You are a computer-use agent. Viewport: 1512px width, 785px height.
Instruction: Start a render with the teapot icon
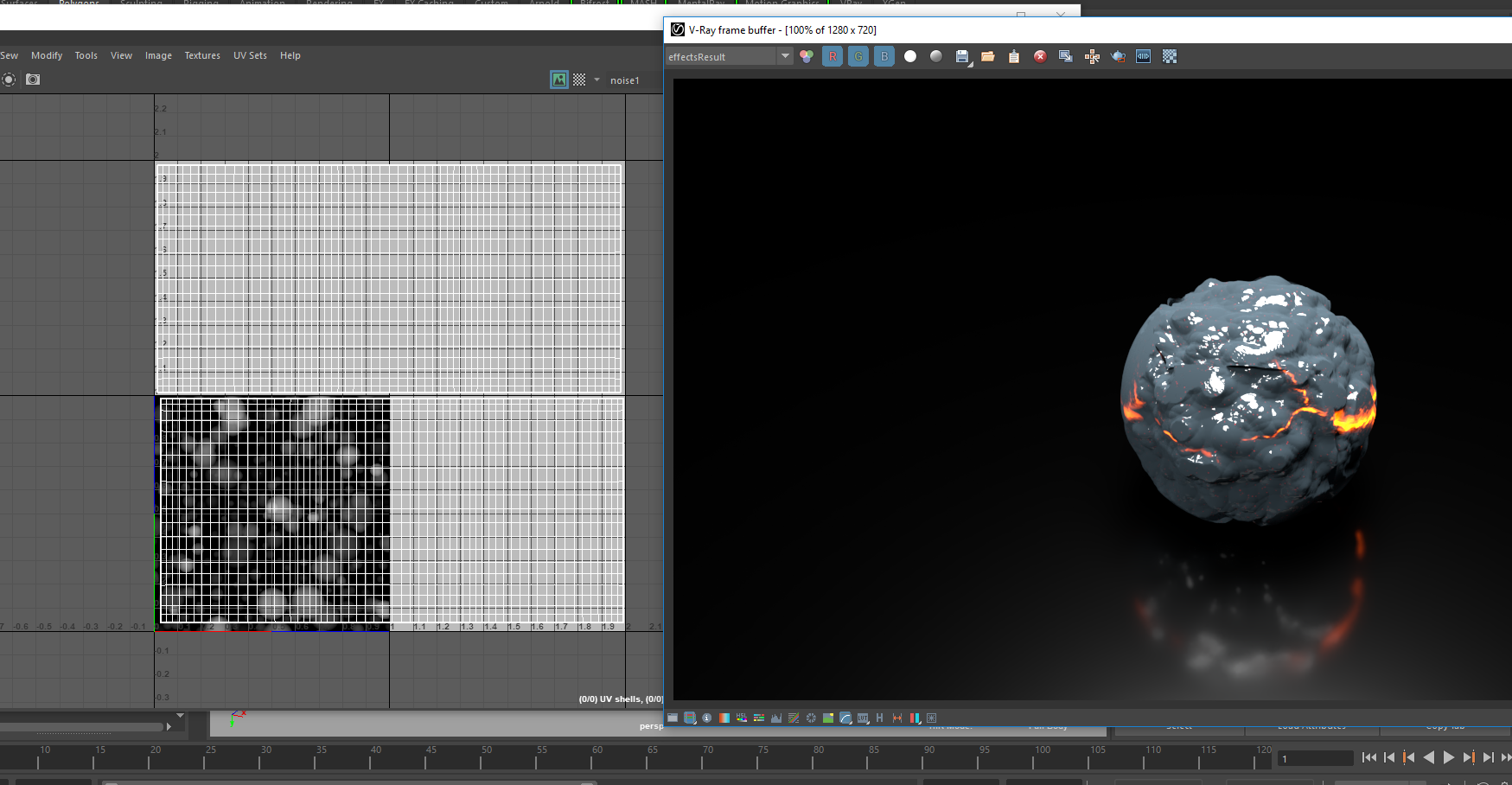point(1118,56)
